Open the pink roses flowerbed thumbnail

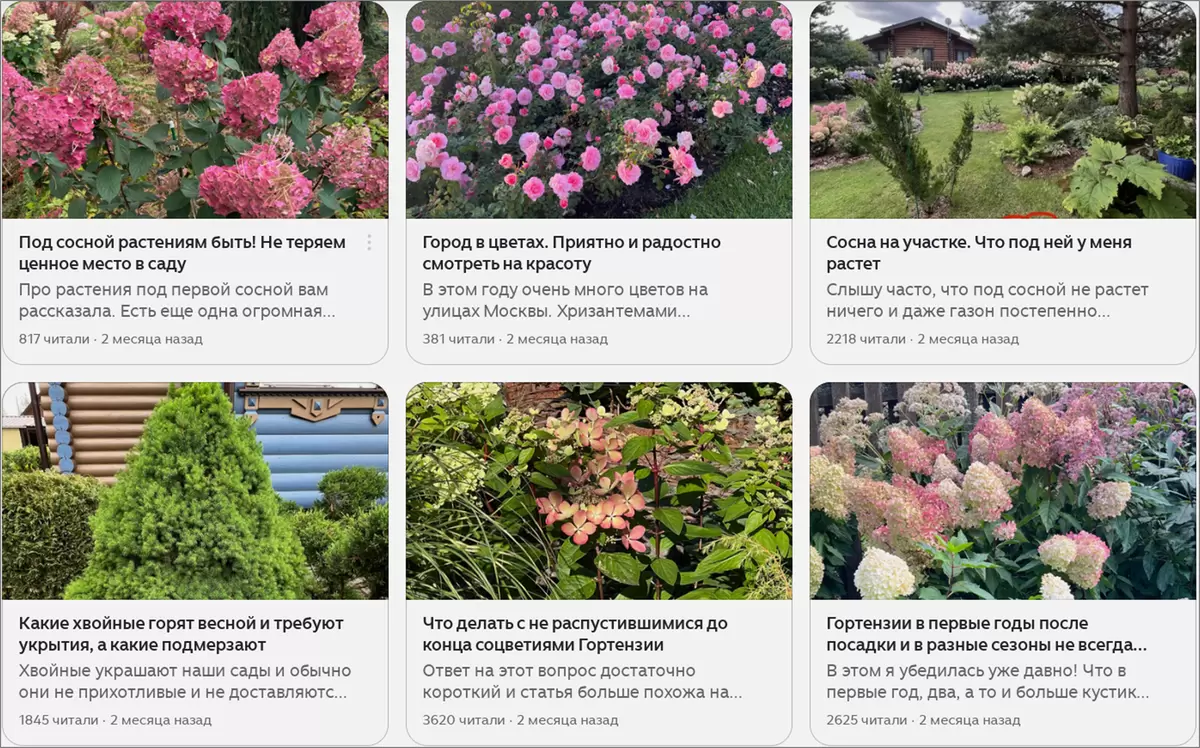[x=599, y=110]
